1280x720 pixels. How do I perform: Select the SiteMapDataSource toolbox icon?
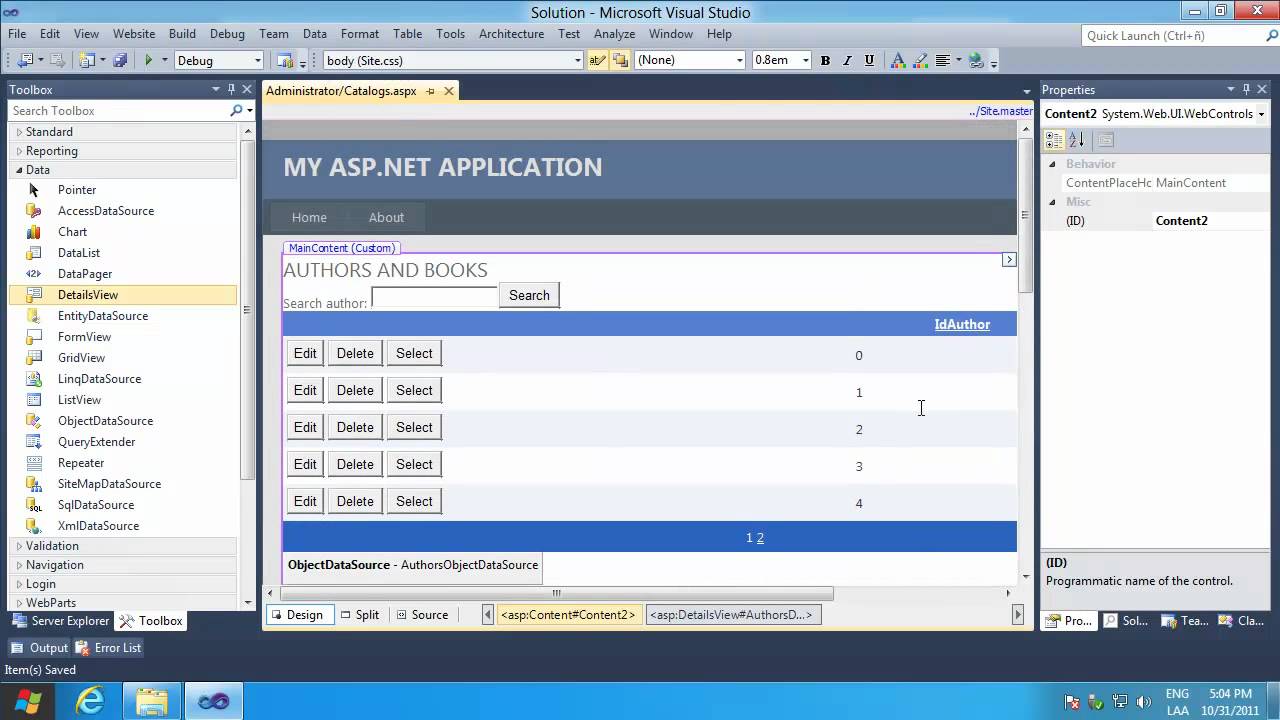pyautogui.click(x=34, y=484)
